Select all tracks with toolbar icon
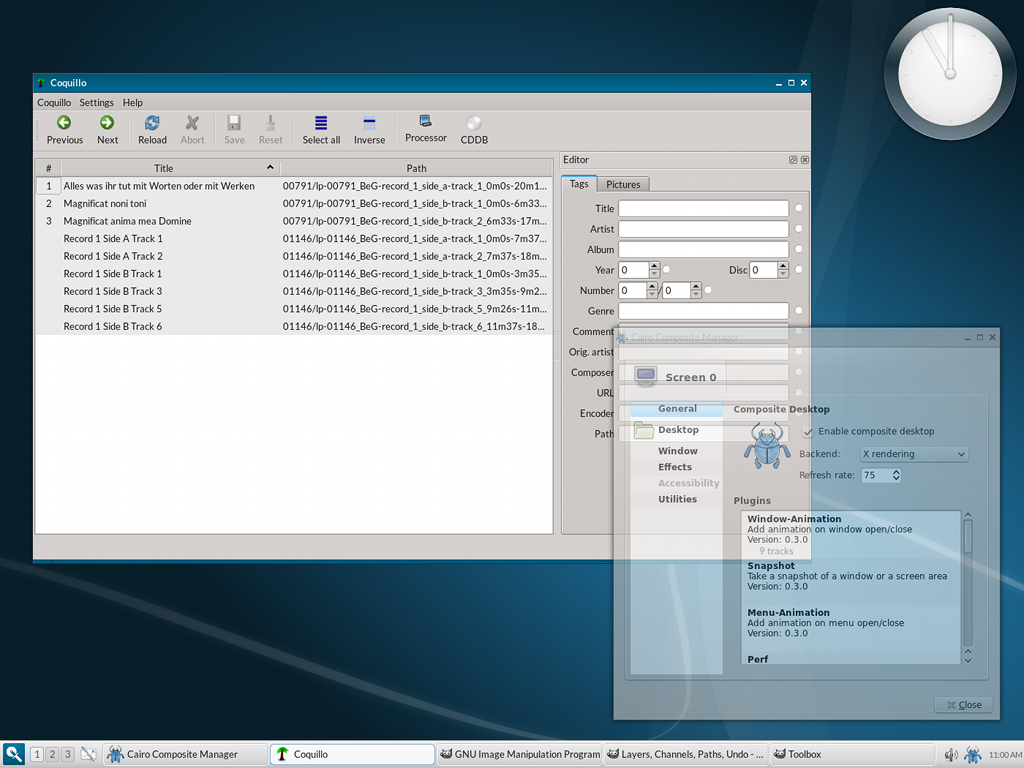Image resolution: width=1024 pixels, height=768 pixels. [x=321, y=129]
